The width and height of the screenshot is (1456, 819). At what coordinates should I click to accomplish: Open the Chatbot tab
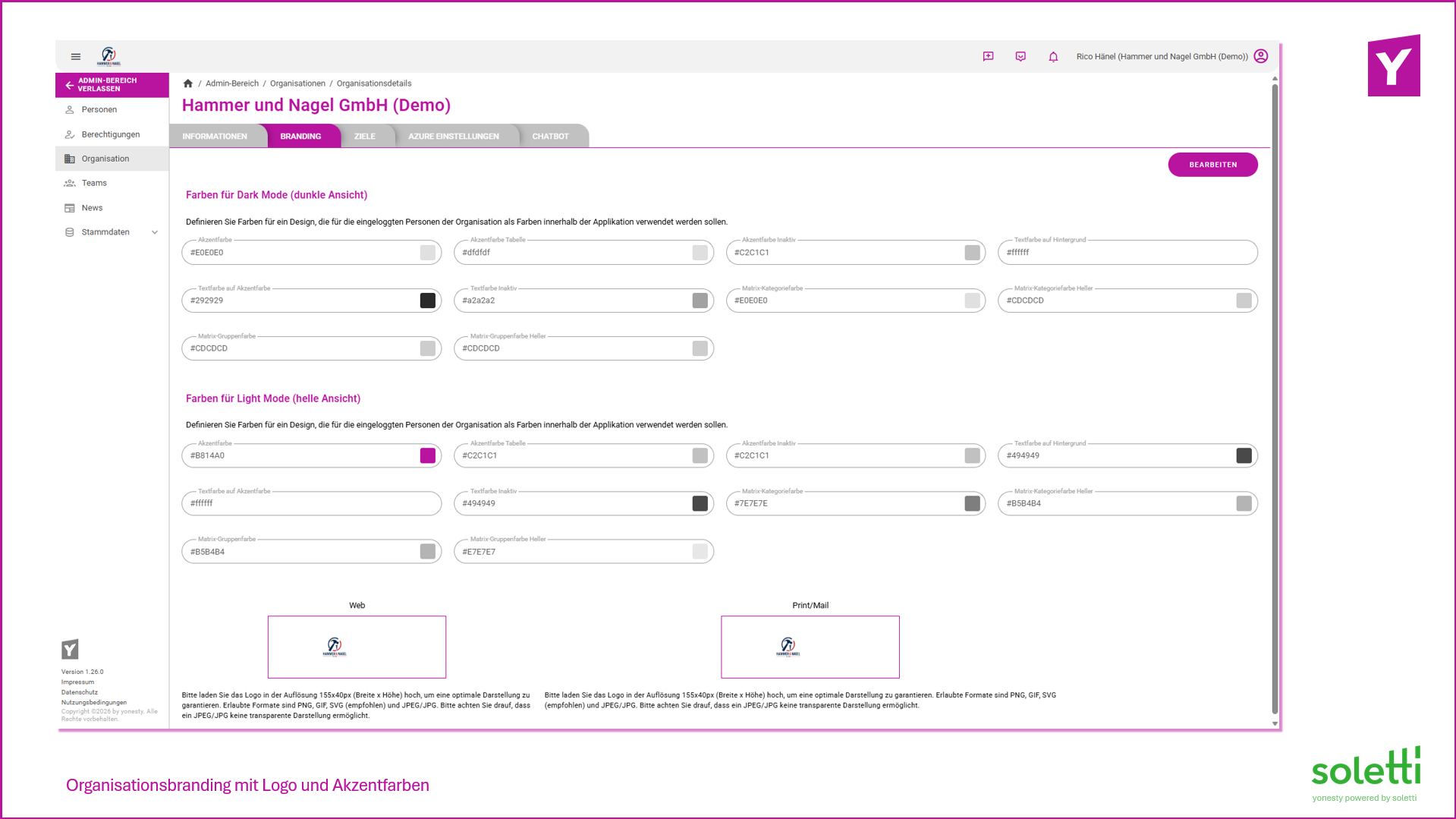click(550, 137)
